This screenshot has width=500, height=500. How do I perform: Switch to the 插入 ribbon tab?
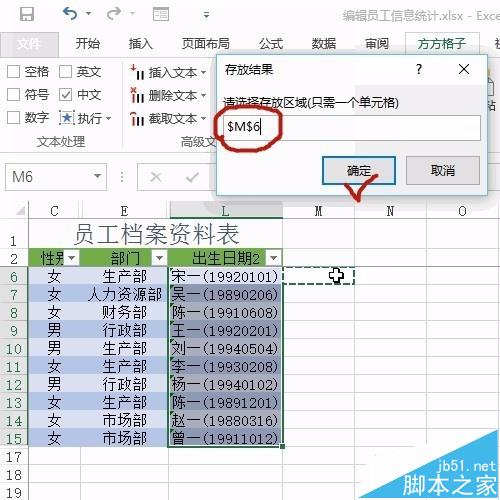[141, 44]
